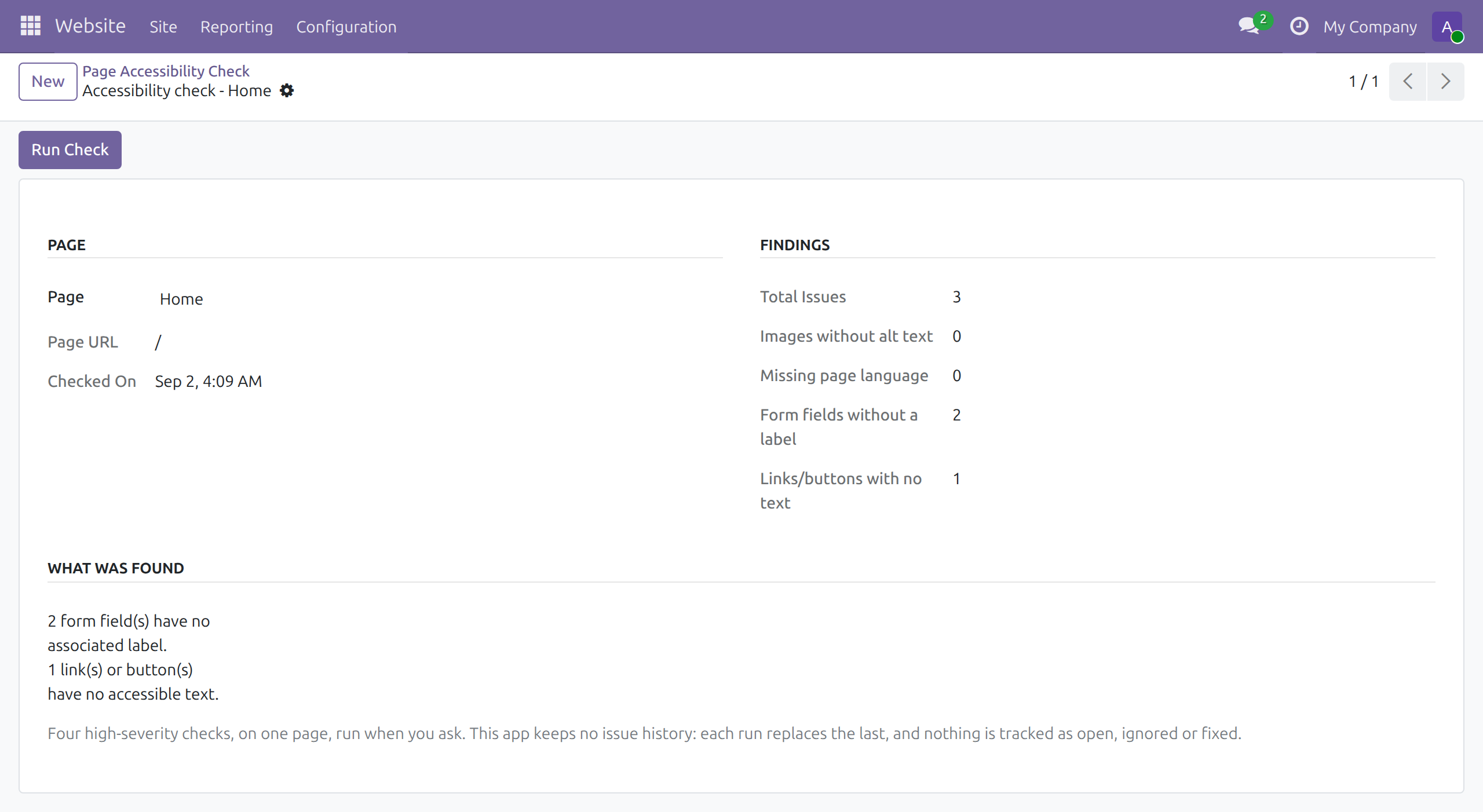This screenshot has height=812, width=1483.
Task: Click the Page URL value slash
Action: [x=158, y=342]
